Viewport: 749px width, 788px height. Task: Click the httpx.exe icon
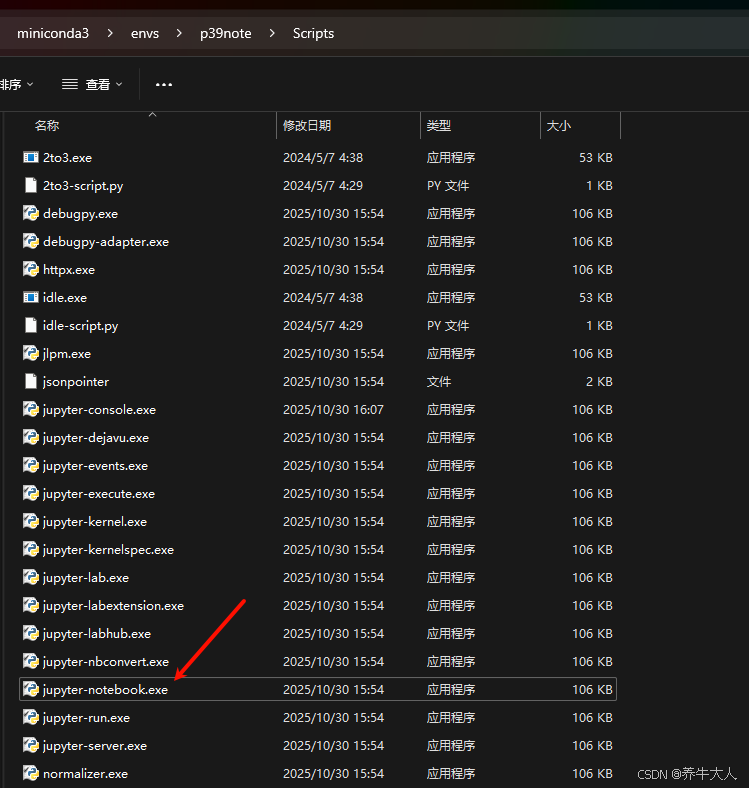coord(31,270)
